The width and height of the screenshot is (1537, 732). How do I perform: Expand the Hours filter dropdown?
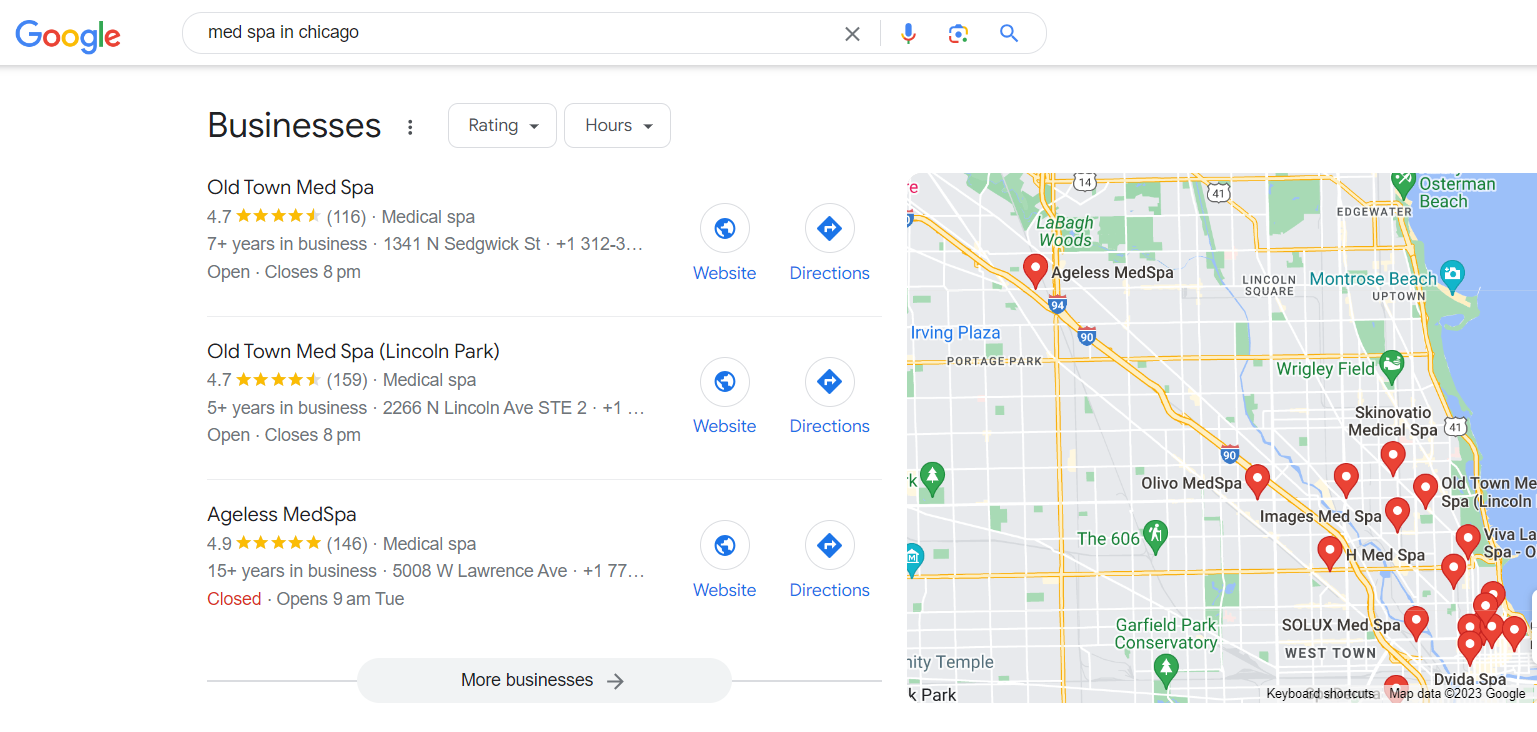coord(617,126)
